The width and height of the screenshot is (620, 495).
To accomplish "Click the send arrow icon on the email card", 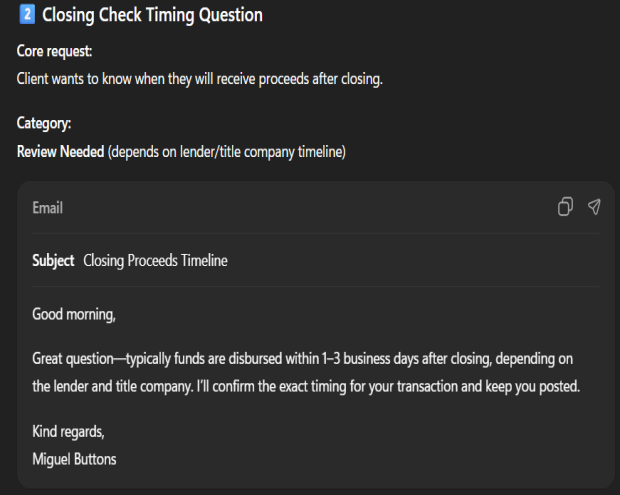I will [594, 207].
